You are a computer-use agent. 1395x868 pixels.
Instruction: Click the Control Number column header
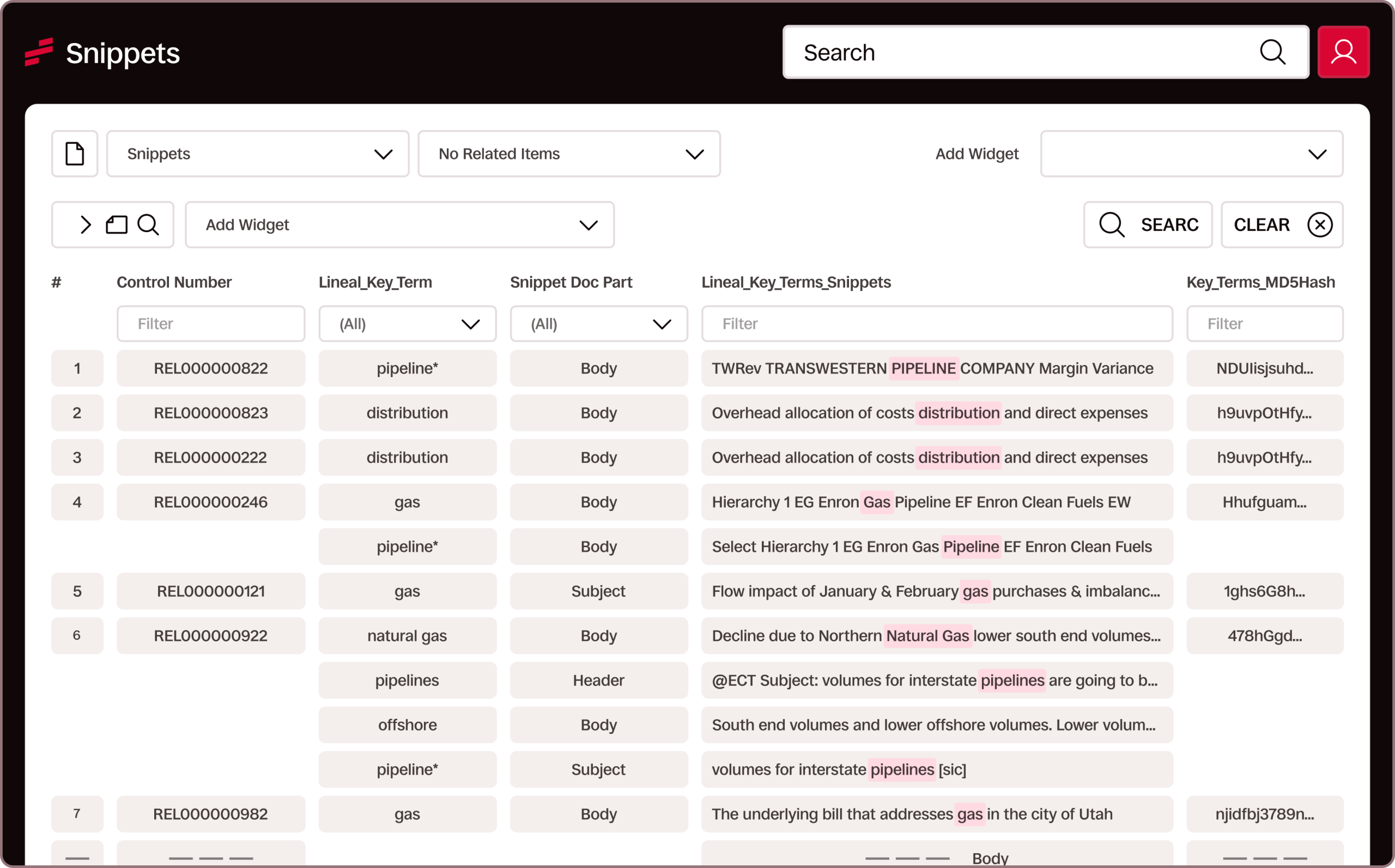coord(174,282)
